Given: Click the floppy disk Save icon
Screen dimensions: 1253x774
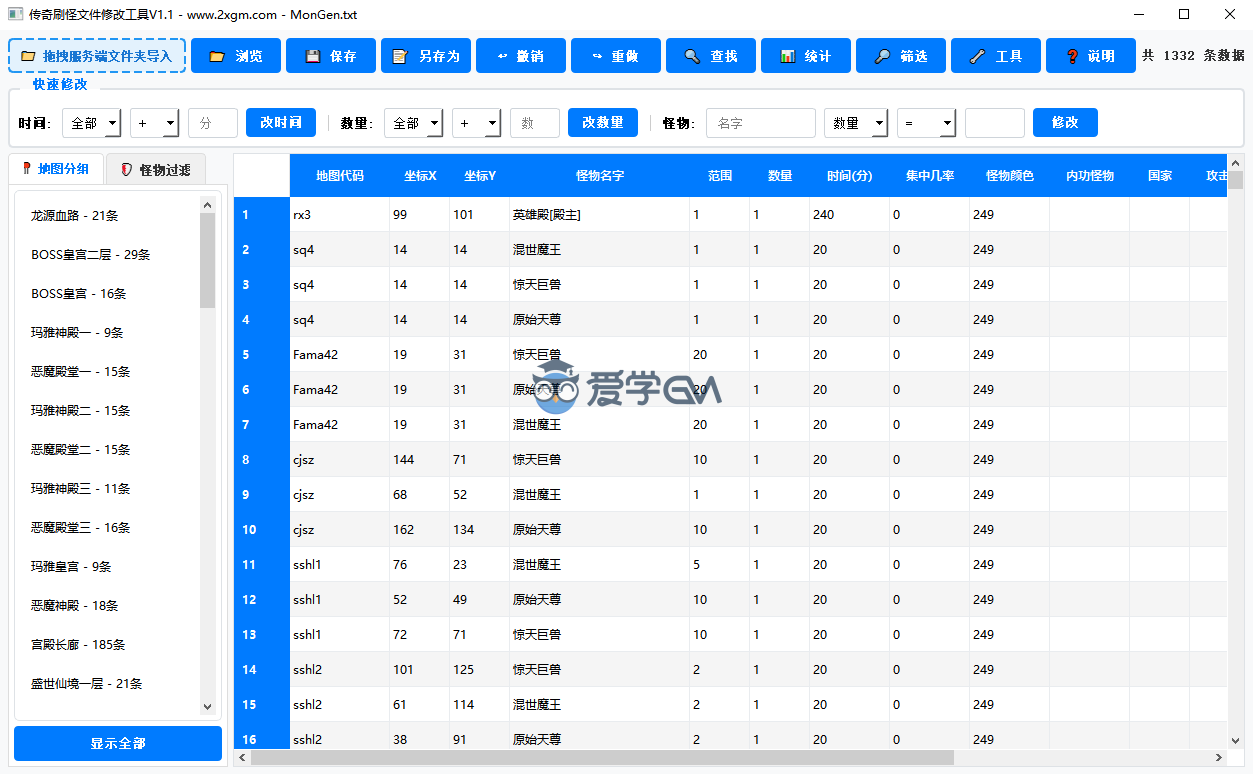Looking at the screenshot, I should (x=312, y=56).
